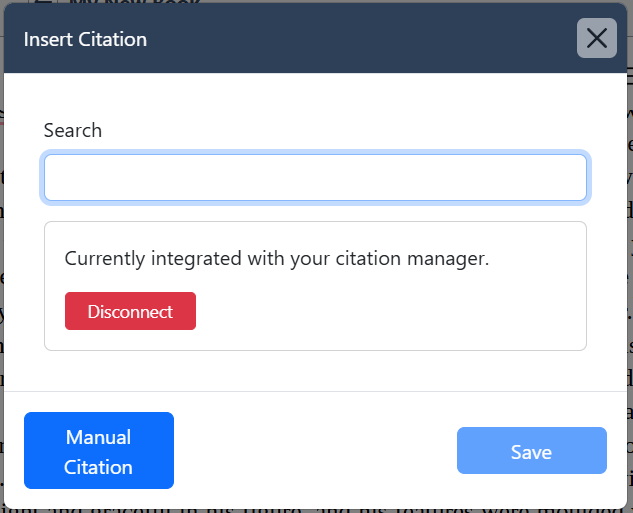
Task: Click the blank area beside Disconnect
Action: point(390,311)
